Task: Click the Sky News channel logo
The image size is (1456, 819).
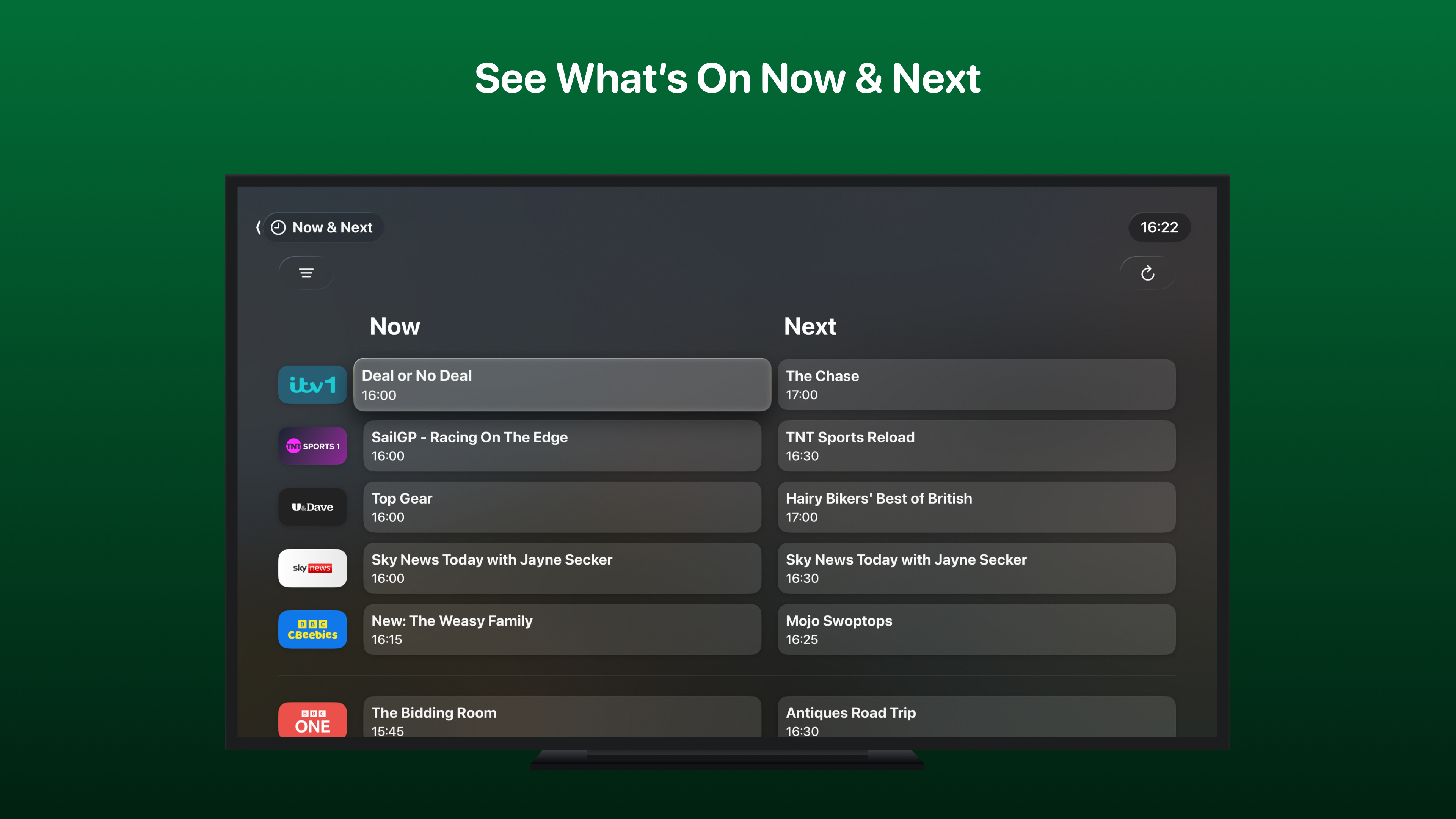Action: (312, 568)
